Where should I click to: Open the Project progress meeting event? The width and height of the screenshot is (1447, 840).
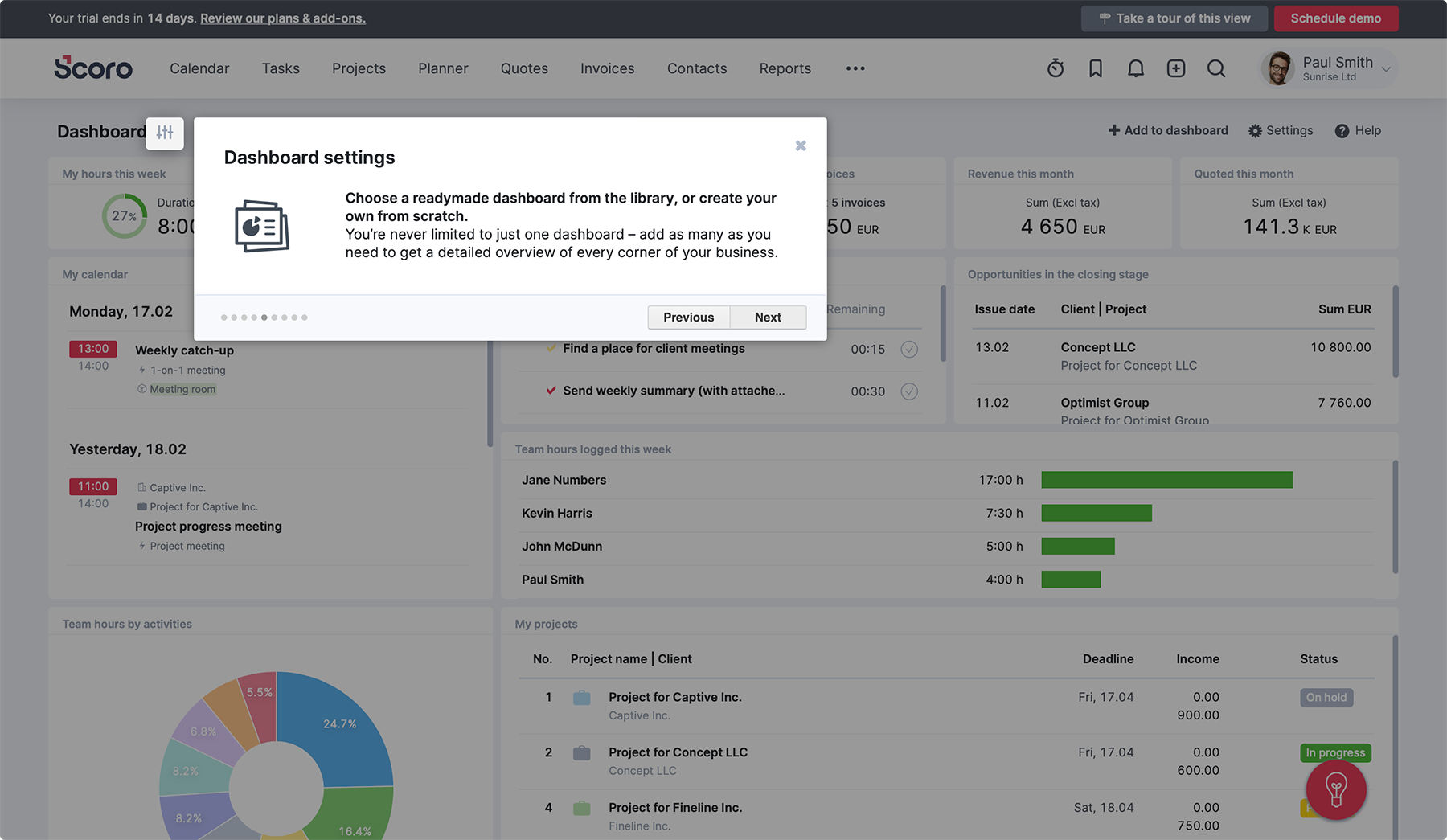click(x=208, y=527)
